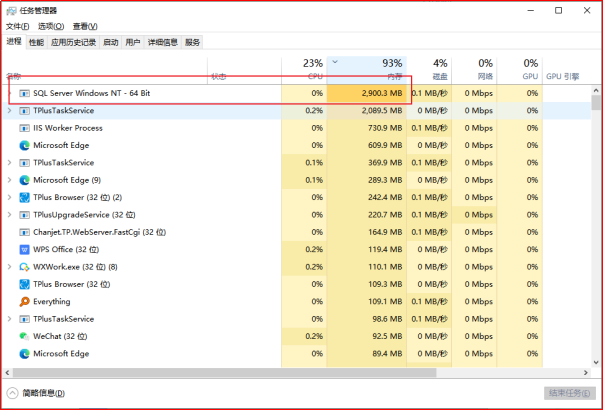Click the SQL Server Windows NT process icon
This screenshot has height=411, width=604.
pos(24,93)
